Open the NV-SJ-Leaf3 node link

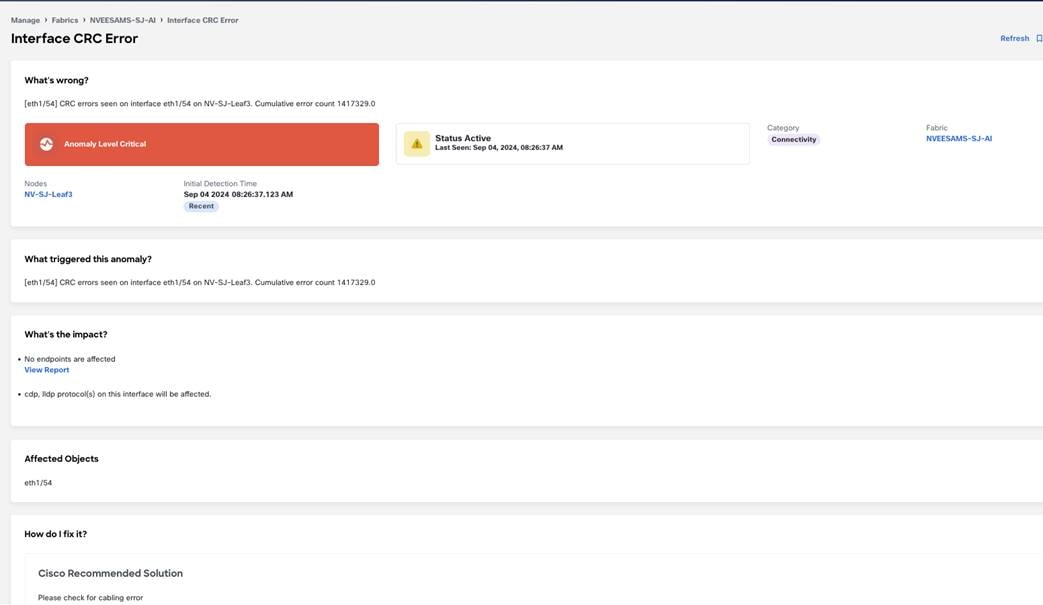click(x=49, y=195)
